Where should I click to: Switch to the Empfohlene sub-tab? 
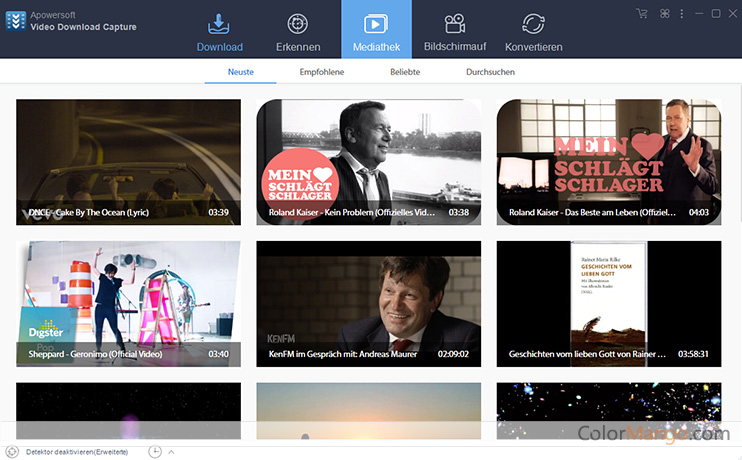(321, 72)
